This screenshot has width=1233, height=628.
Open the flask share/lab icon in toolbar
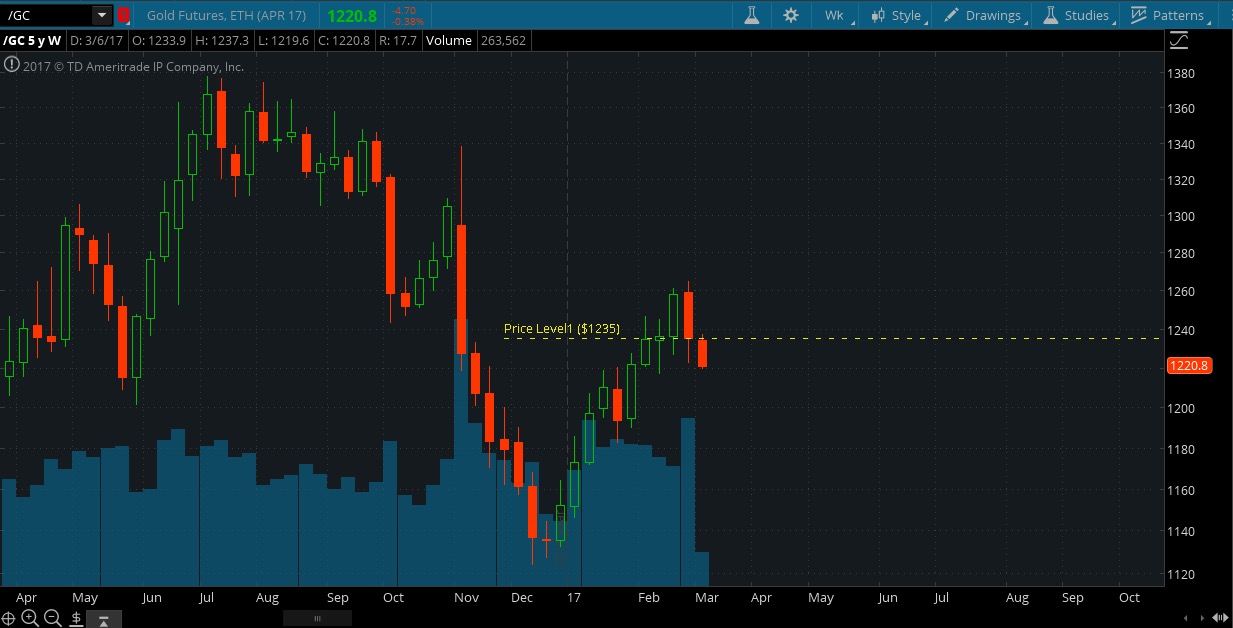pos(751,15)
